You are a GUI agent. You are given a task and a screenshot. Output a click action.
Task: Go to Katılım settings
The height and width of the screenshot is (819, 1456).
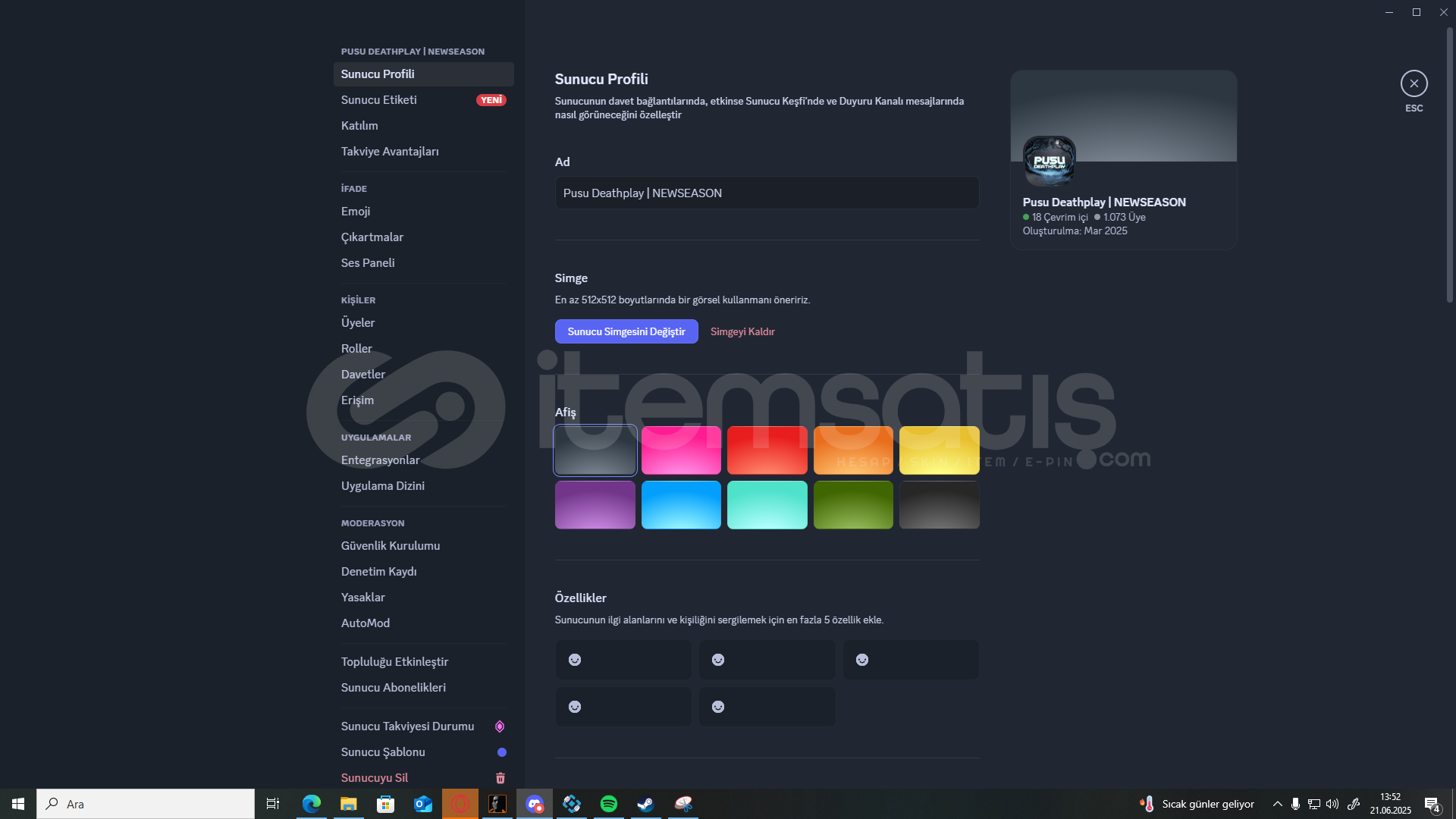(x=423, y=126)
